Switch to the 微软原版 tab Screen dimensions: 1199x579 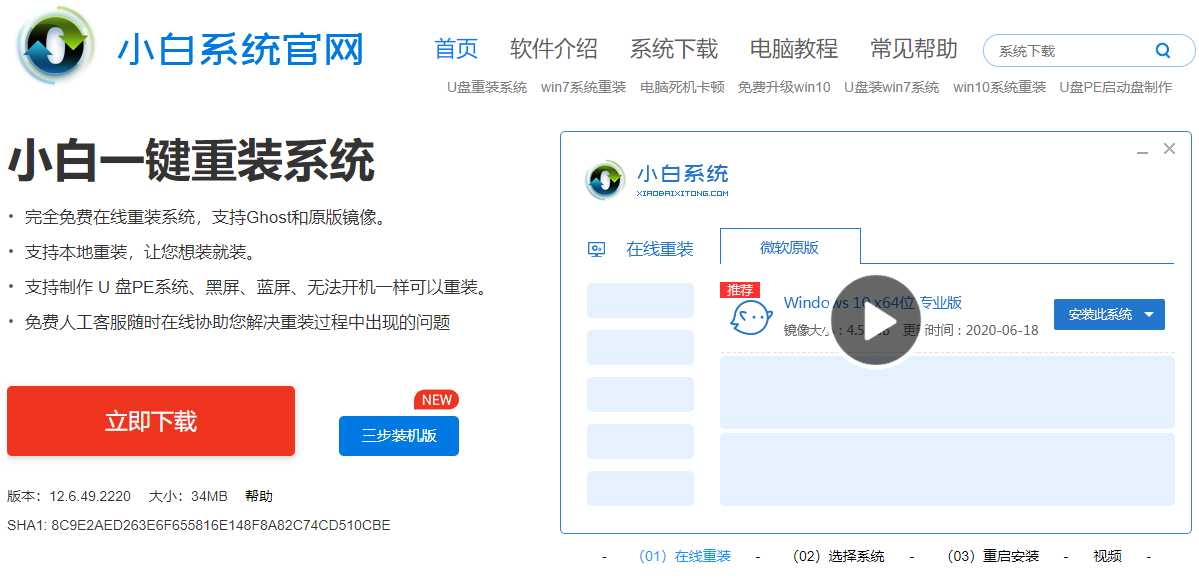pyautogui.click(x=790, y=246)
